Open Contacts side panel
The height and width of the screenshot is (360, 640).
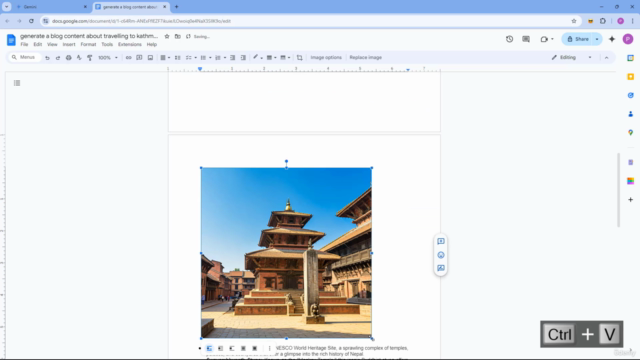(631, 114)
